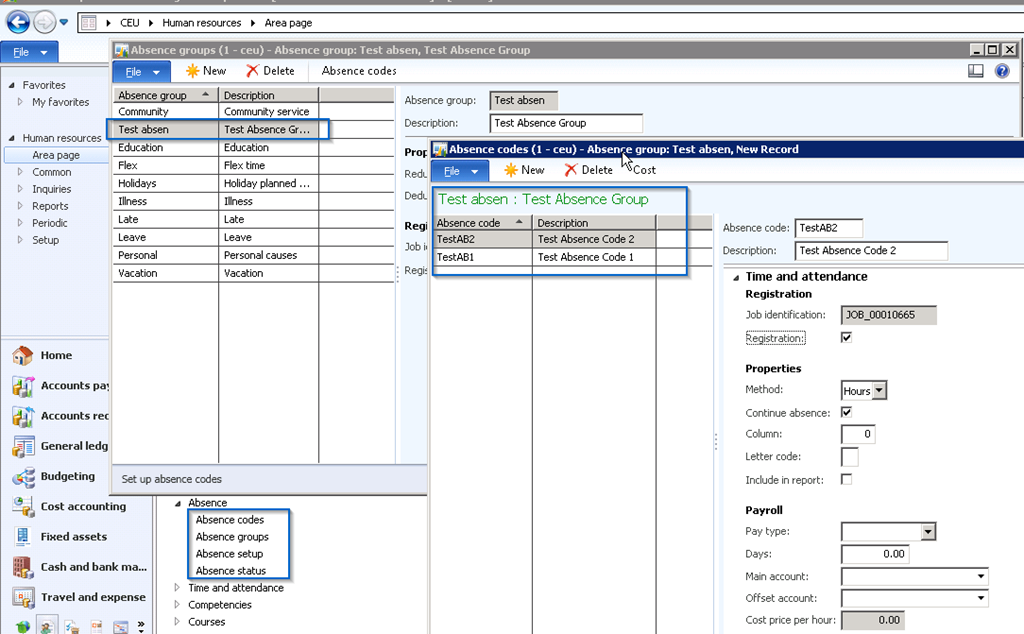This screenshot has width=1024, height=634.
Task: Click the browser-style Back arrow button
Action: tap(17, 21)
